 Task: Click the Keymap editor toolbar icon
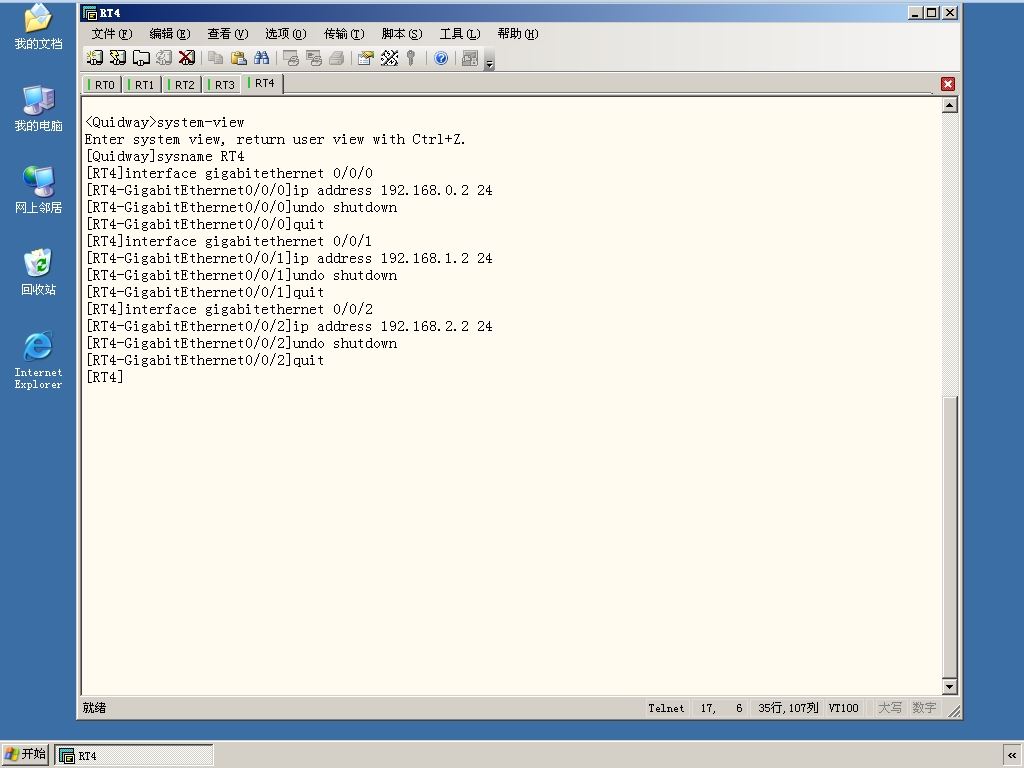click(389, 58)
